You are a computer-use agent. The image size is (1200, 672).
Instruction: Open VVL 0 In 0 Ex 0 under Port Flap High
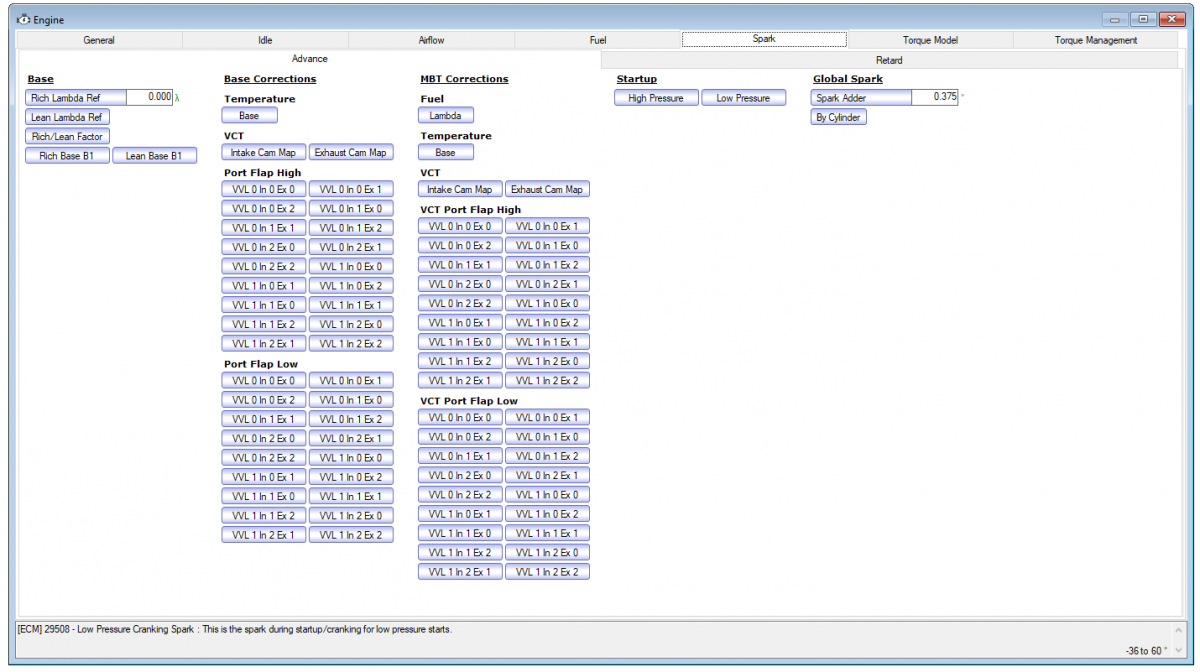[x=263, y=189]
